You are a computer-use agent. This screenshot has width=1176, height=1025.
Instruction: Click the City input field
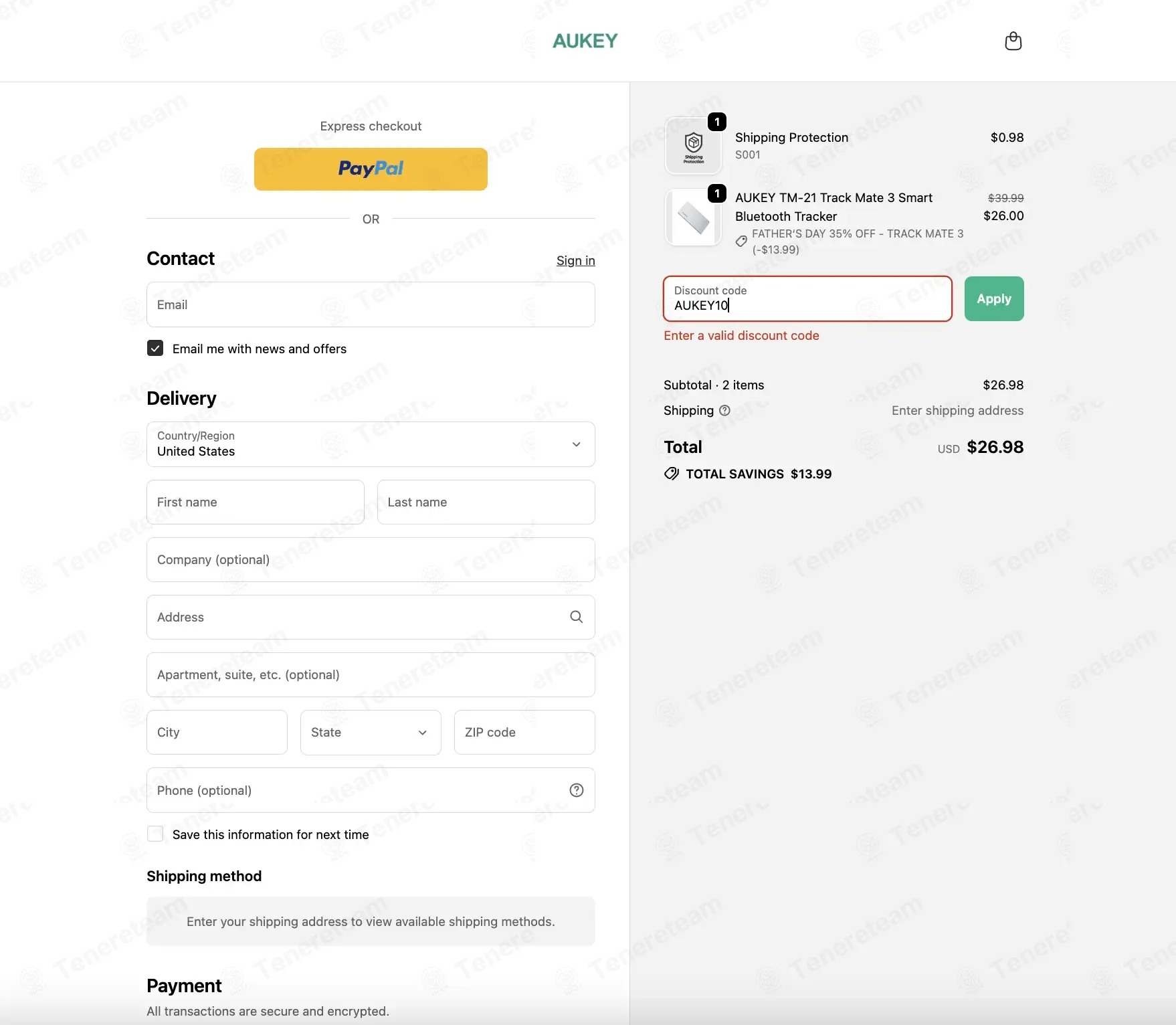217,732
